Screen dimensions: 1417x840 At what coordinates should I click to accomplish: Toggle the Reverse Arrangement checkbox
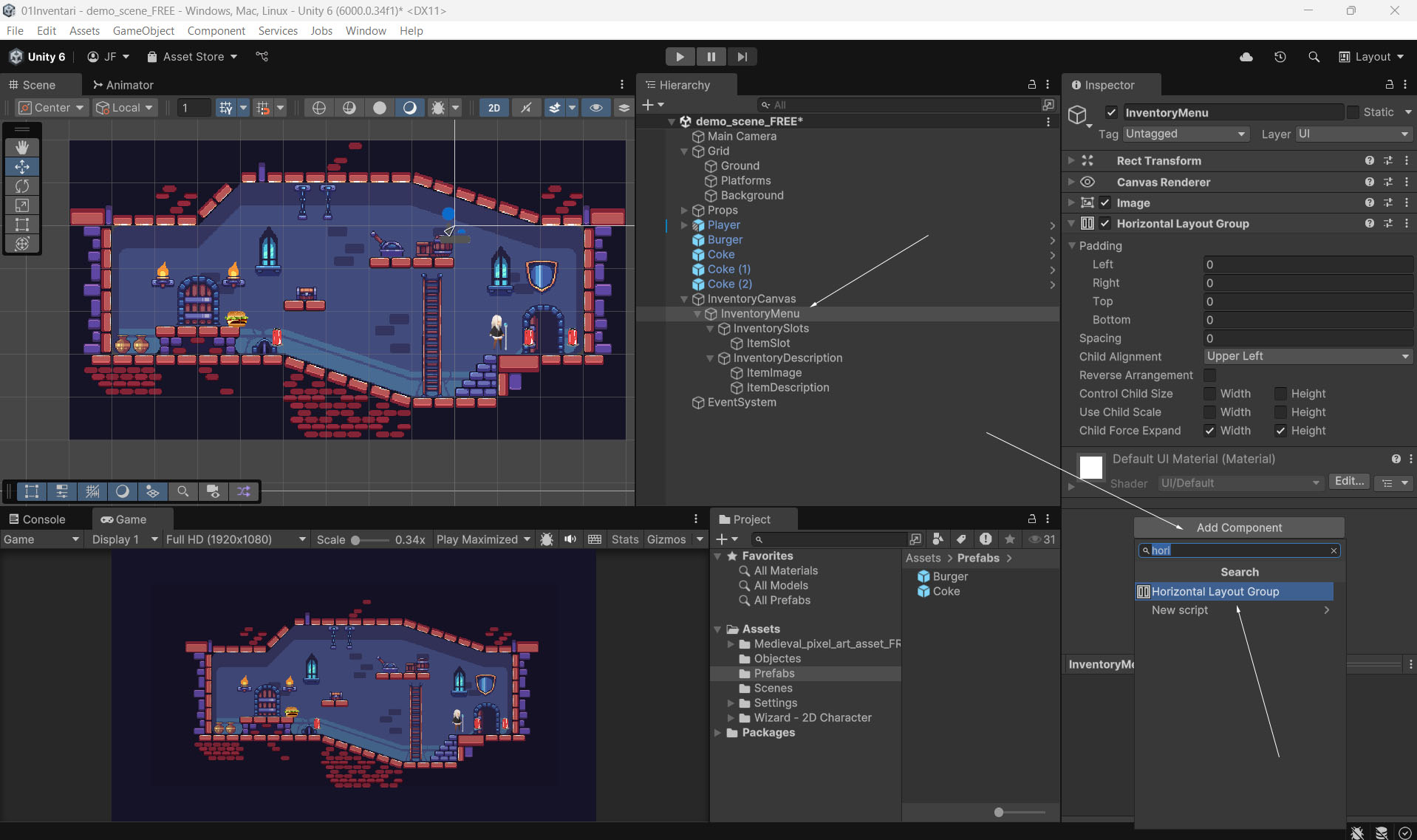click(x=1209, y=375)
